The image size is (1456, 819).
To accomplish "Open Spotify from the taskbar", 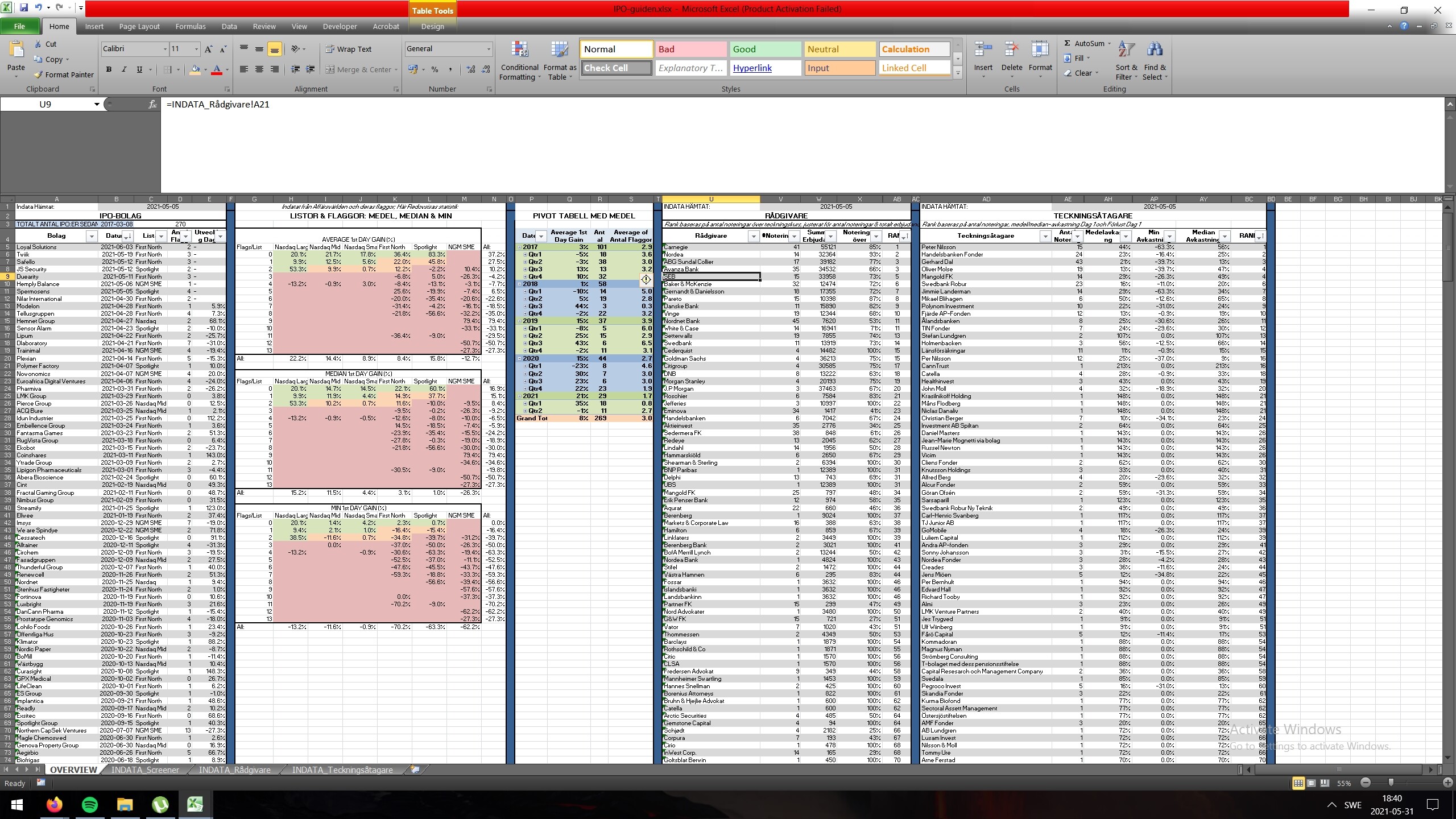I will (x=90, y=805).
